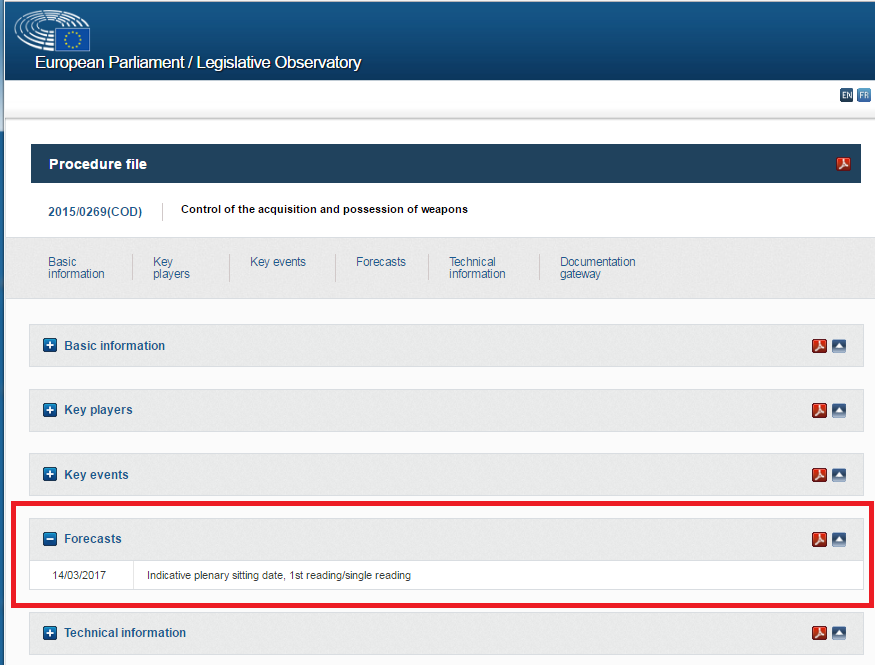Open PDF icon in Basic information row
This screenshot has height=665, width=875.
819,346
